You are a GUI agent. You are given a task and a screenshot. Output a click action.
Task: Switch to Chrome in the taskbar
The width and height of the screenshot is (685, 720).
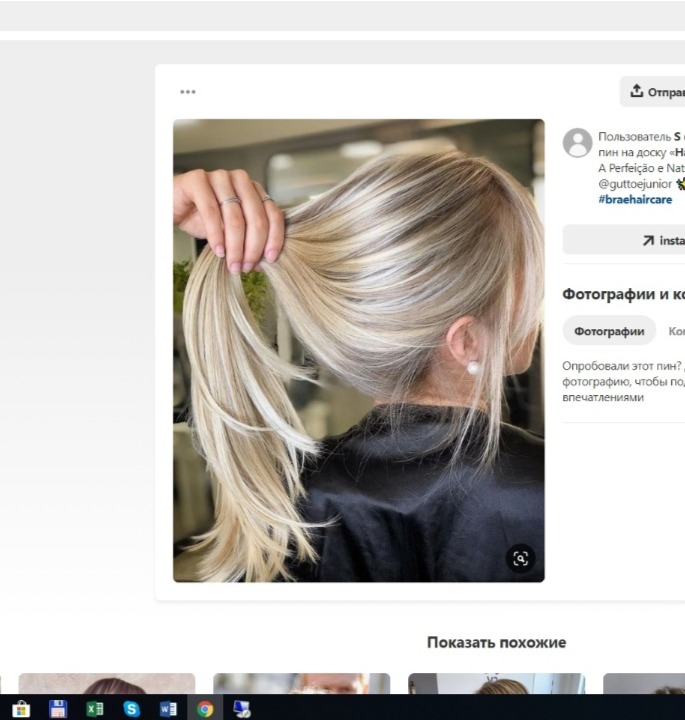point(205,708)
